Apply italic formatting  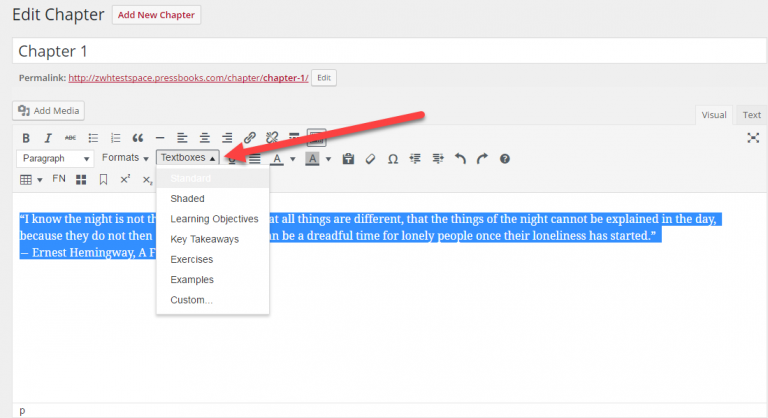coord(48,138)
